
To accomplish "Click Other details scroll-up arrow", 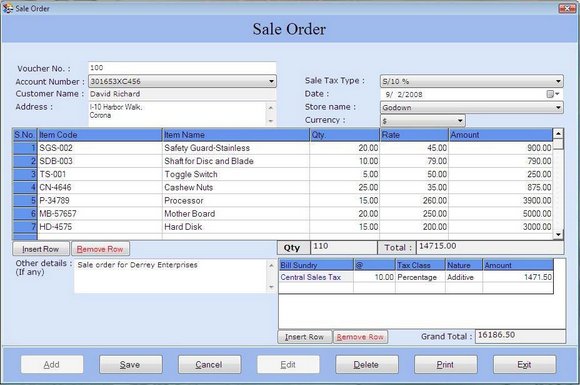I will pos(271,266).
